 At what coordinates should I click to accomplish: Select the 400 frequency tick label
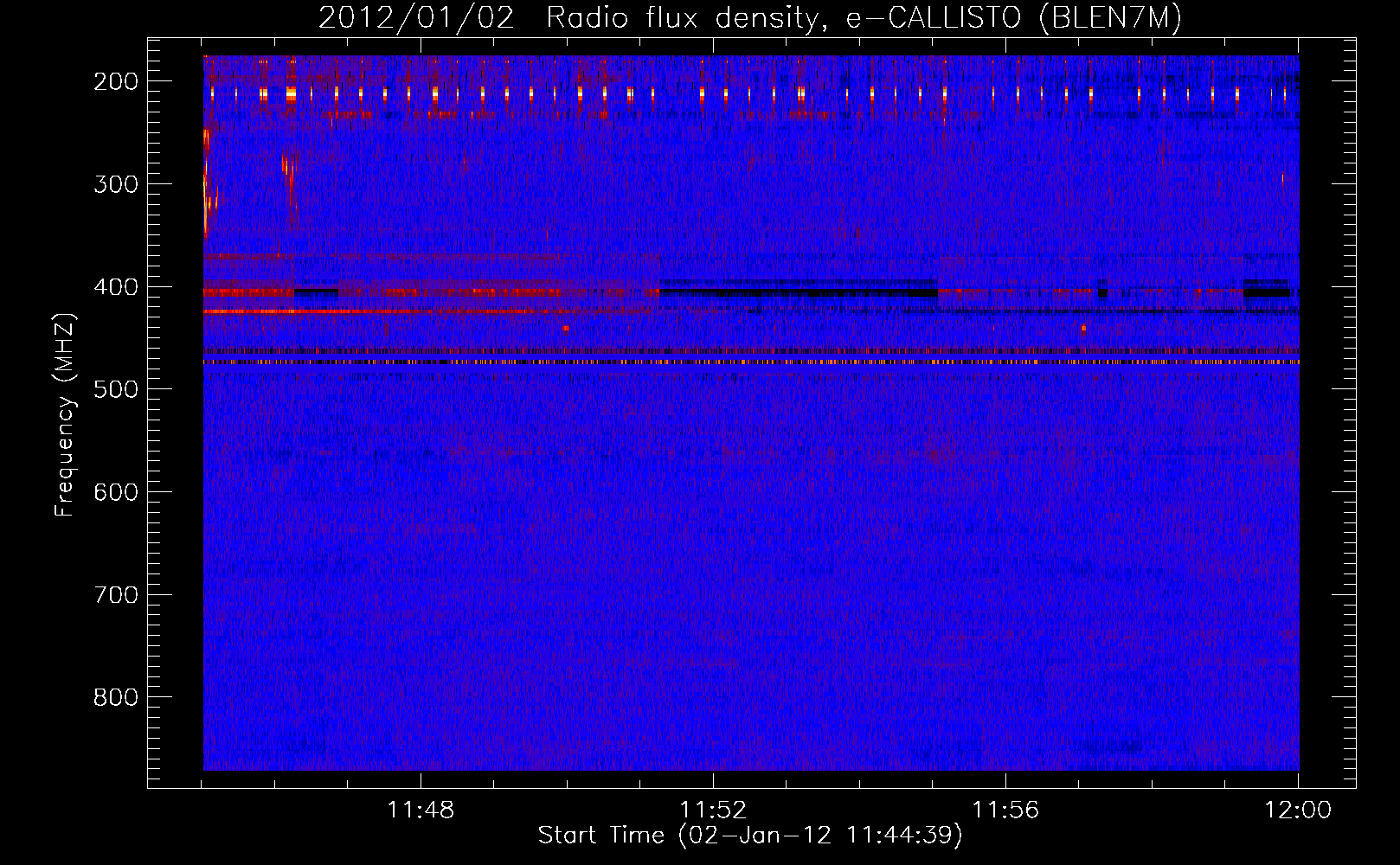click(116, 287)
